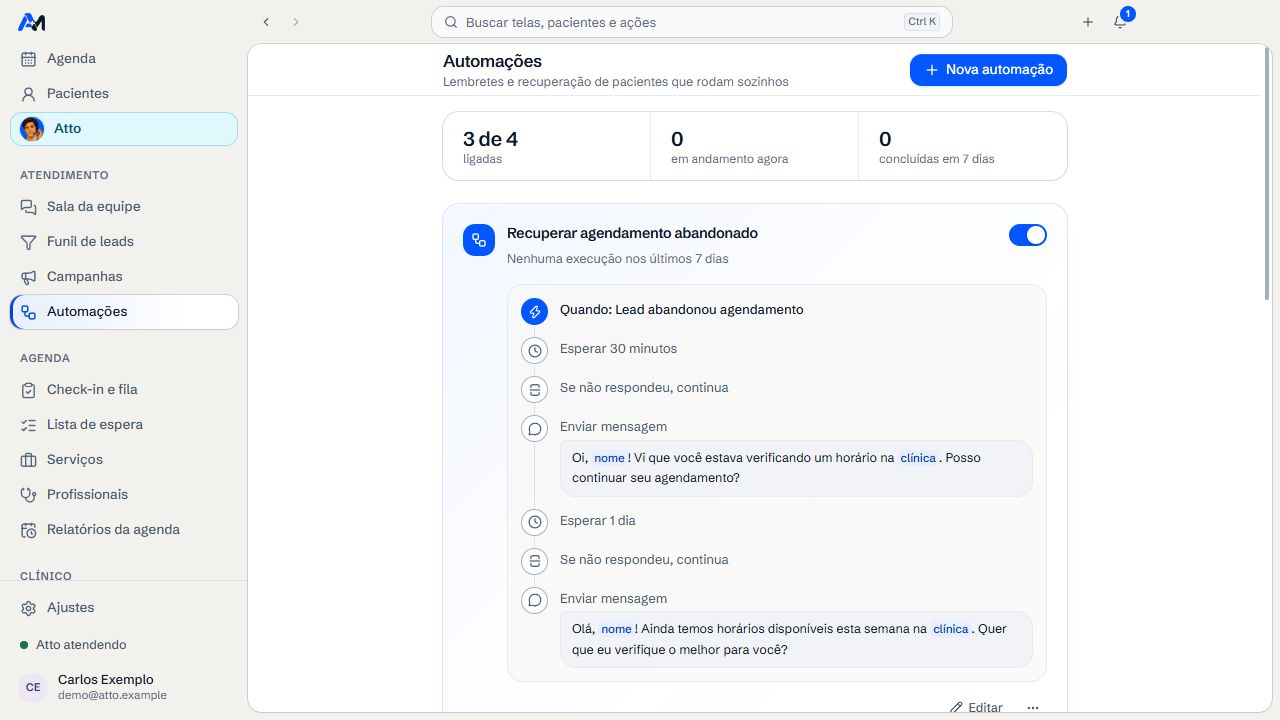Select Atto in the sidebar
This screenshot has width=1280, height=720.
pos(124,129)
